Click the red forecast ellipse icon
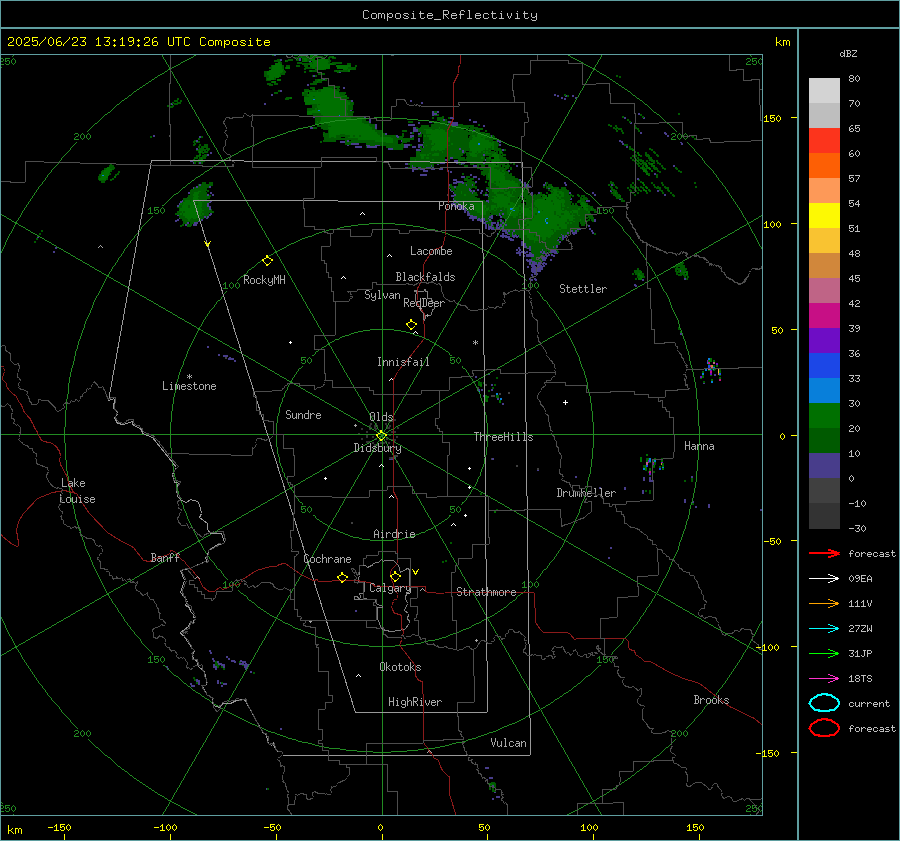Viewport: 900px width, 841px height. pyautogui.click(x=824, y=728)
